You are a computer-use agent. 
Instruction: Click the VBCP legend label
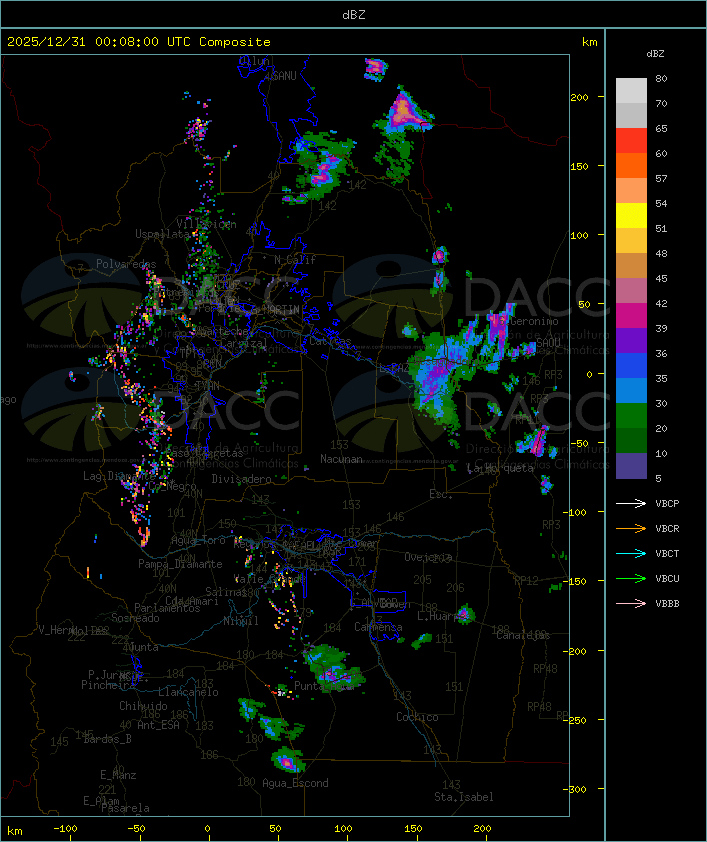coord(667,503)
